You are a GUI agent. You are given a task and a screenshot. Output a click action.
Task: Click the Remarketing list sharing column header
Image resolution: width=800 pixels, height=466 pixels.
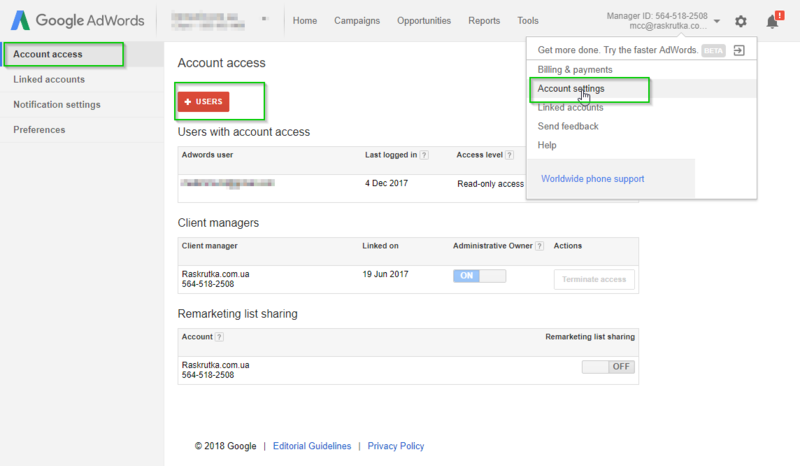pos(590,336)
